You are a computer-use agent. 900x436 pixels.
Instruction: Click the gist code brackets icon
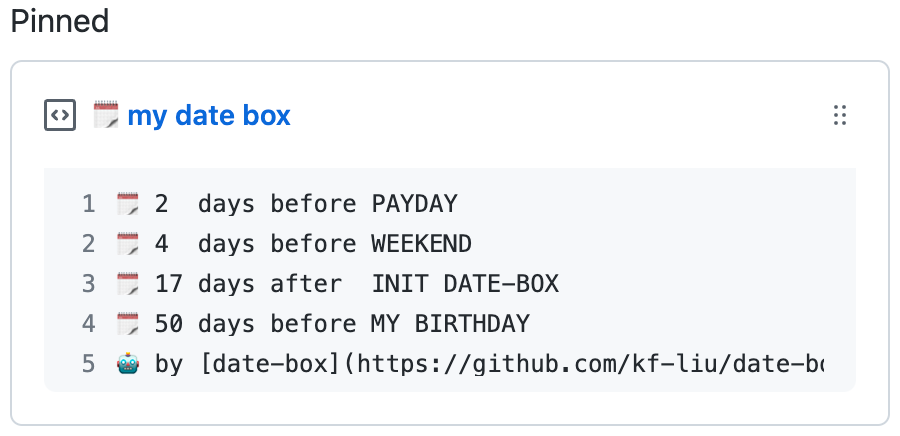(x=60, y=116)
